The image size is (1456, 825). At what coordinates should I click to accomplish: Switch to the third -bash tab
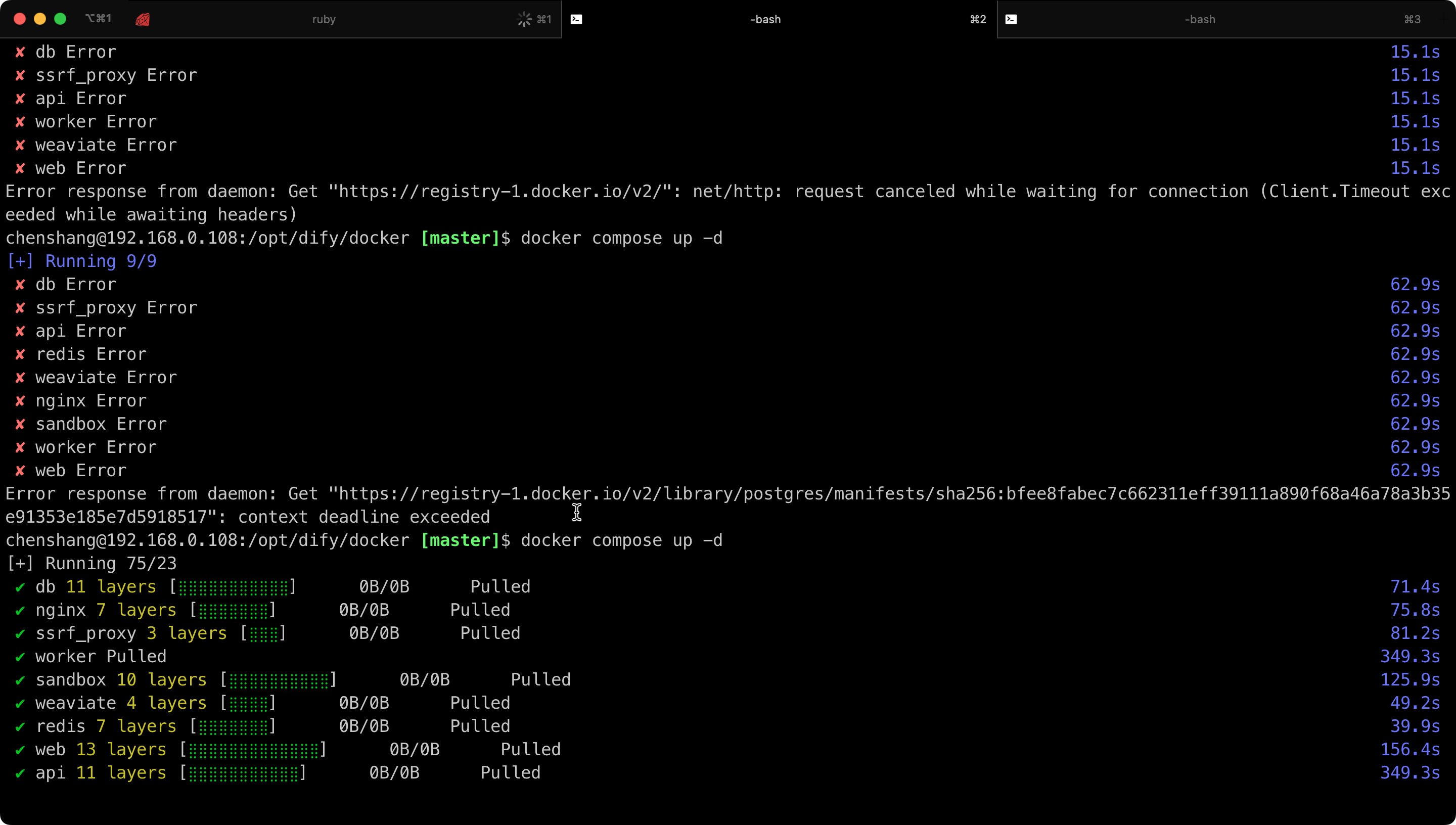point(1199,19)
